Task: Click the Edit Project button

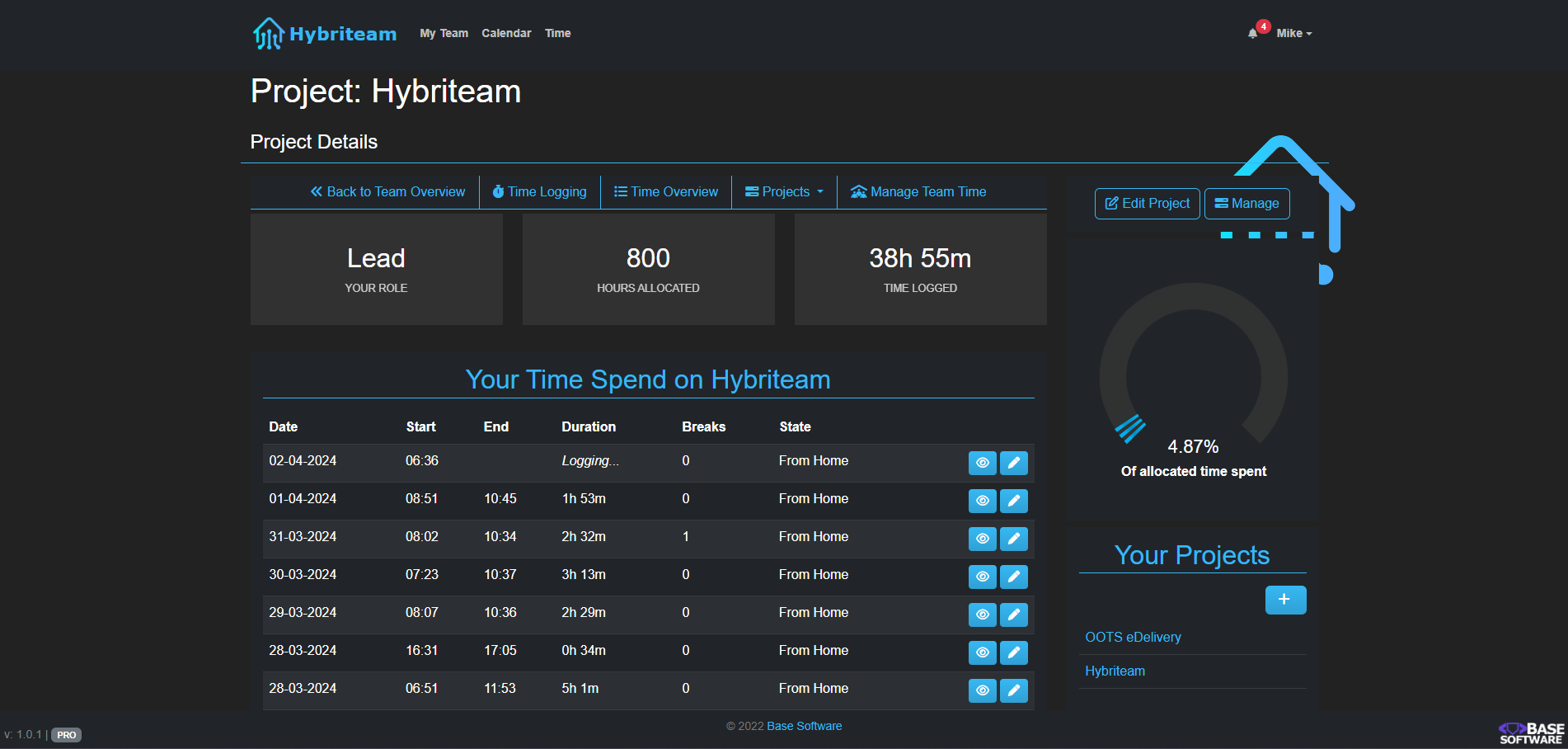Action: click(1147, 204)
